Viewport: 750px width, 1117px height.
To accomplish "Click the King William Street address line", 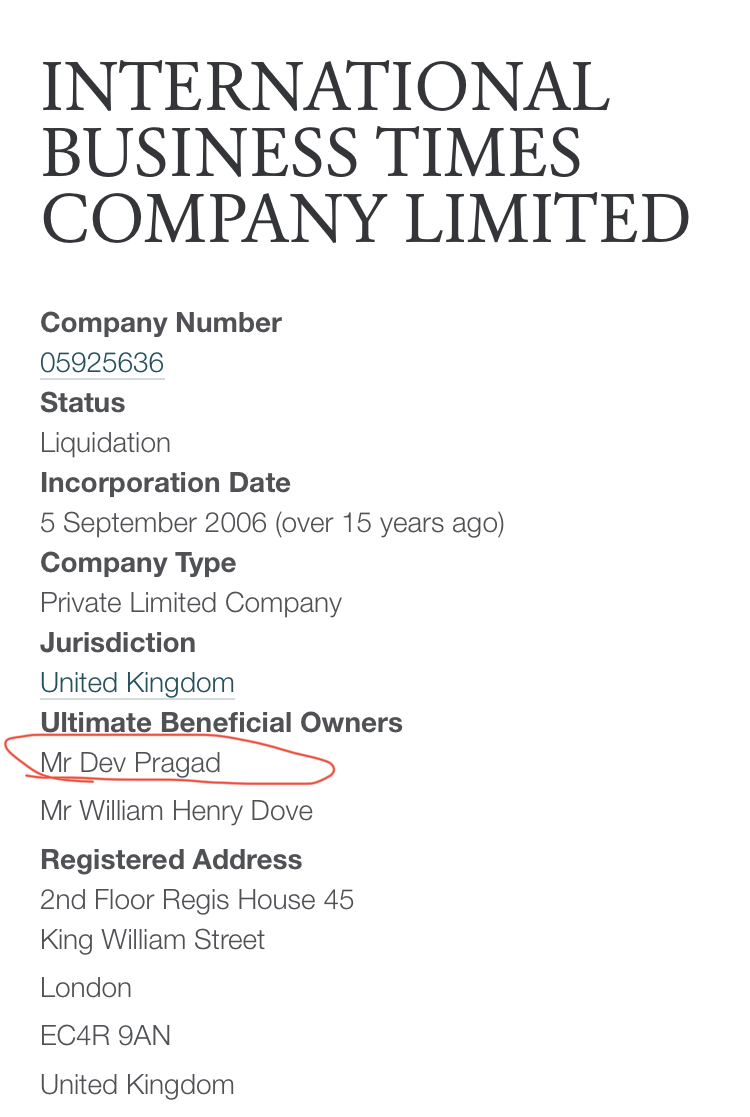I will [152, 940].
